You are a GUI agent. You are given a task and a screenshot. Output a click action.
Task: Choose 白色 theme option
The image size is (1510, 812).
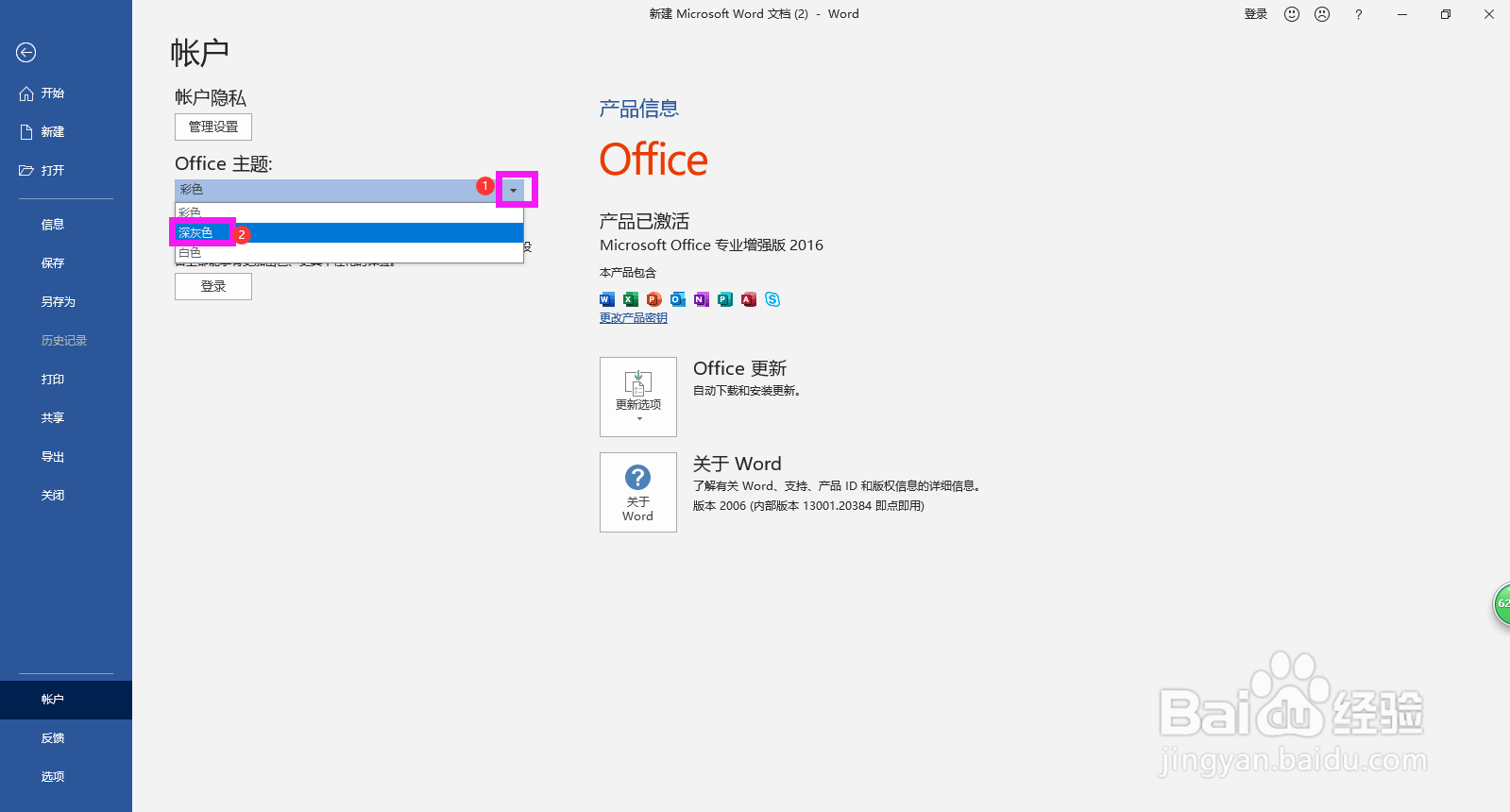(349, 252)
